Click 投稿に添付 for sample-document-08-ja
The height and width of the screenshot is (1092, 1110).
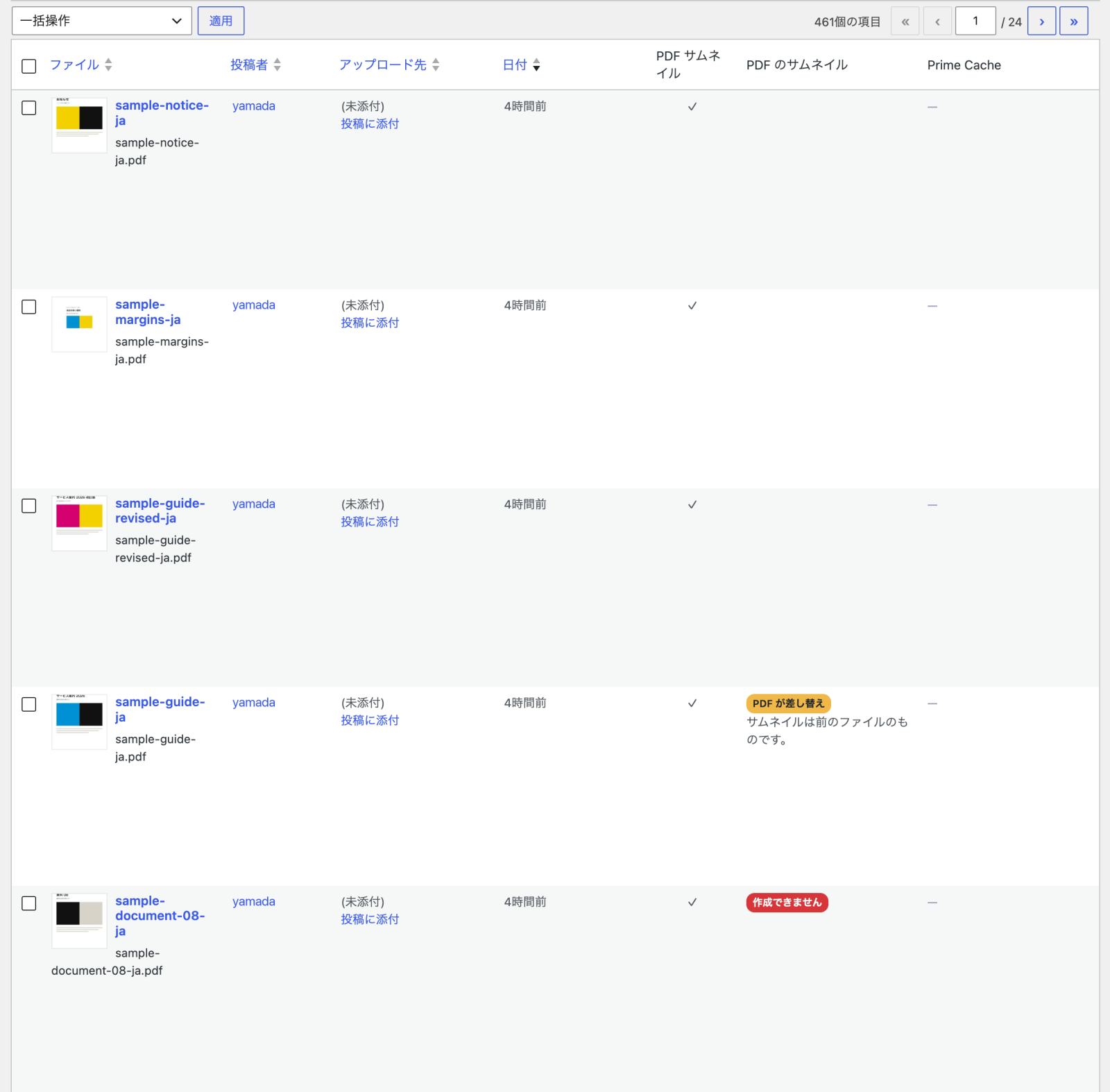(370, 919)
